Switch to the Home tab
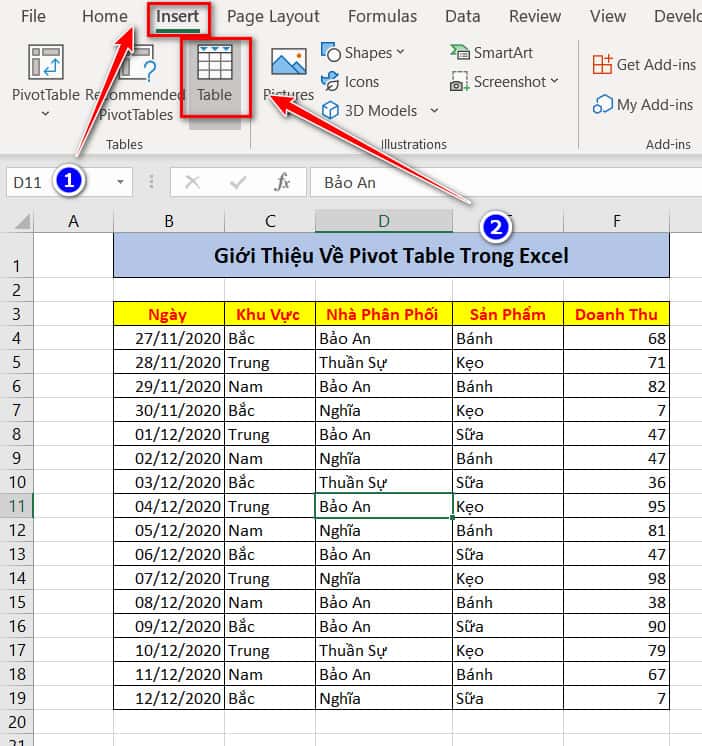This screenshot has width=702, height=746. pos(105,16)
